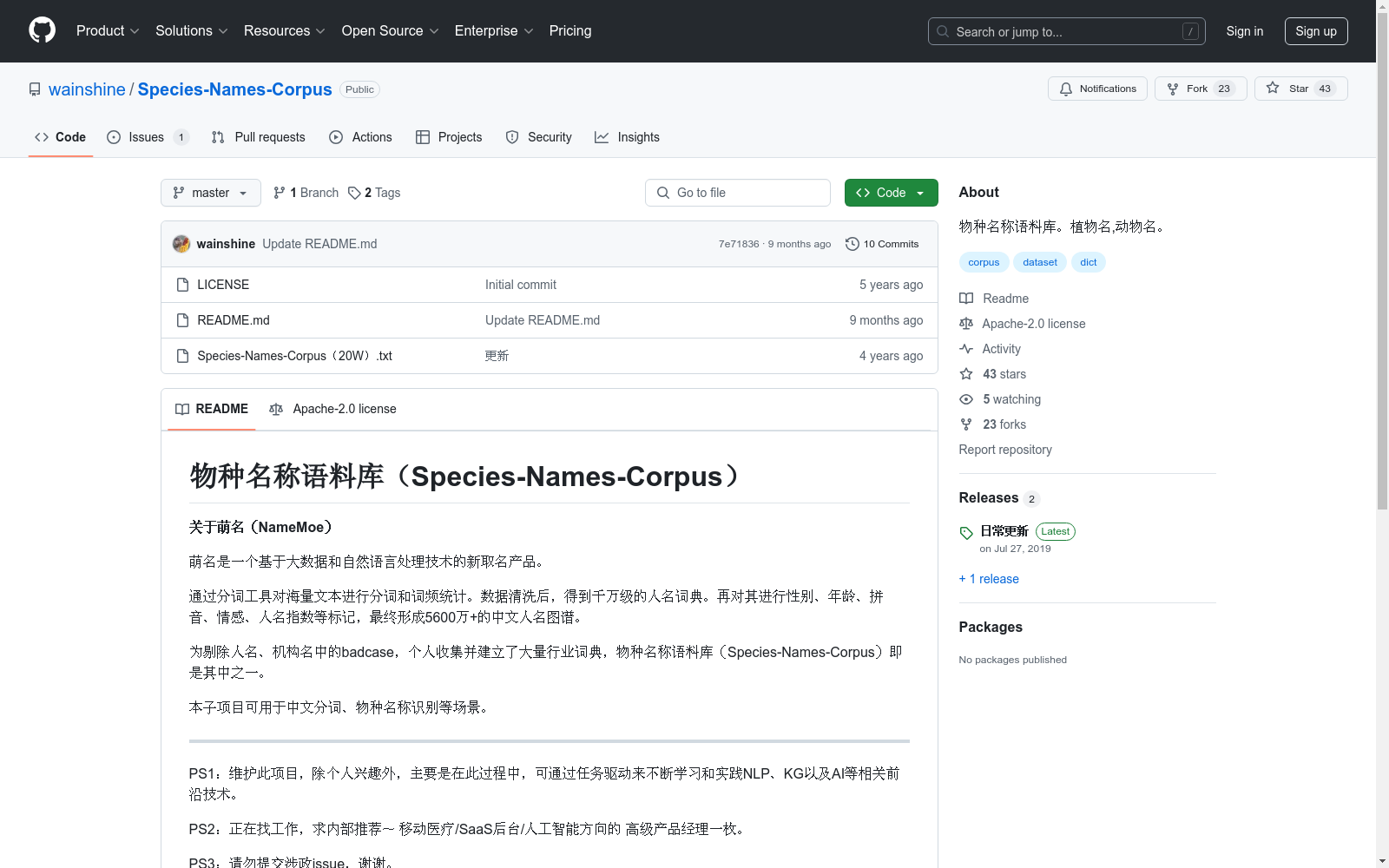Click the search magnifier icon in header
Screen dimensions: 1389x868
click(943, 31)
